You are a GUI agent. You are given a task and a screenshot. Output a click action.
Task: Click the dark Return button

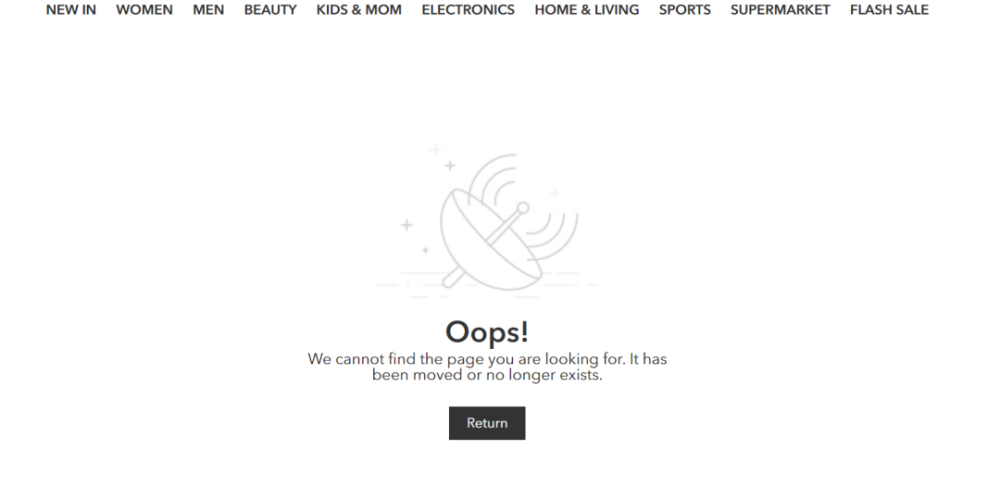[487, 423]
